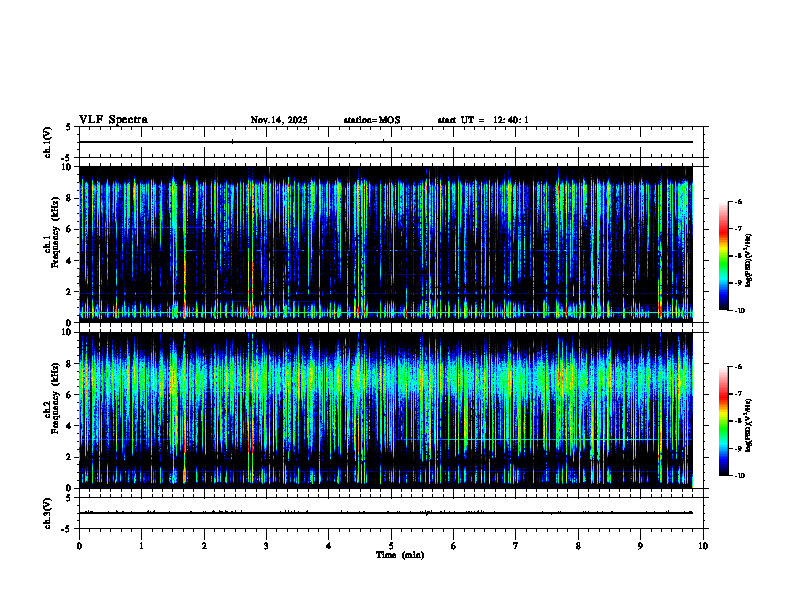Screen dimensions: 792x612
Task: Click the ch.2 frequency axis "6" tick label
Action: 70,395
